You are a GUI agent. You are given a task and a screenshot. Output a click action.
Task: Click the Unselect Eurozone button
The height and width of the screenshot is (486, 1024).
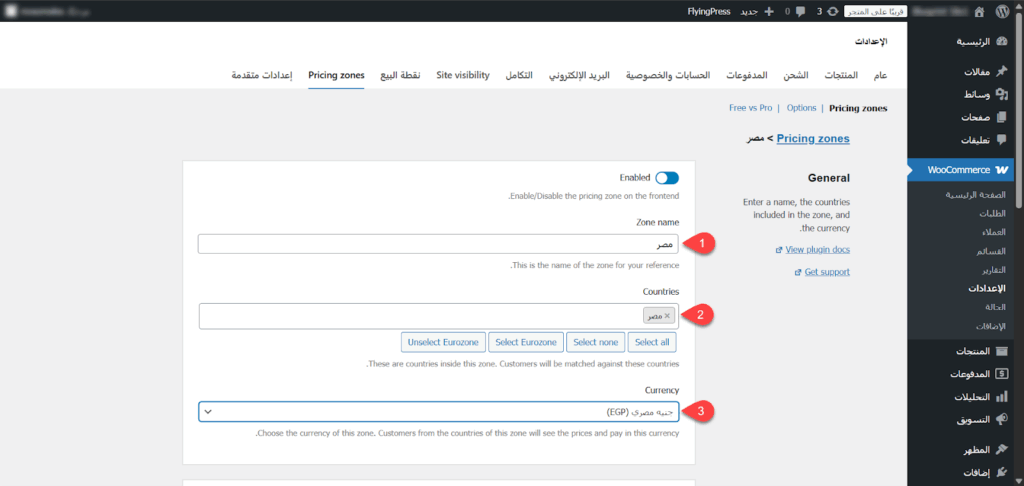(x=444, y=342)
